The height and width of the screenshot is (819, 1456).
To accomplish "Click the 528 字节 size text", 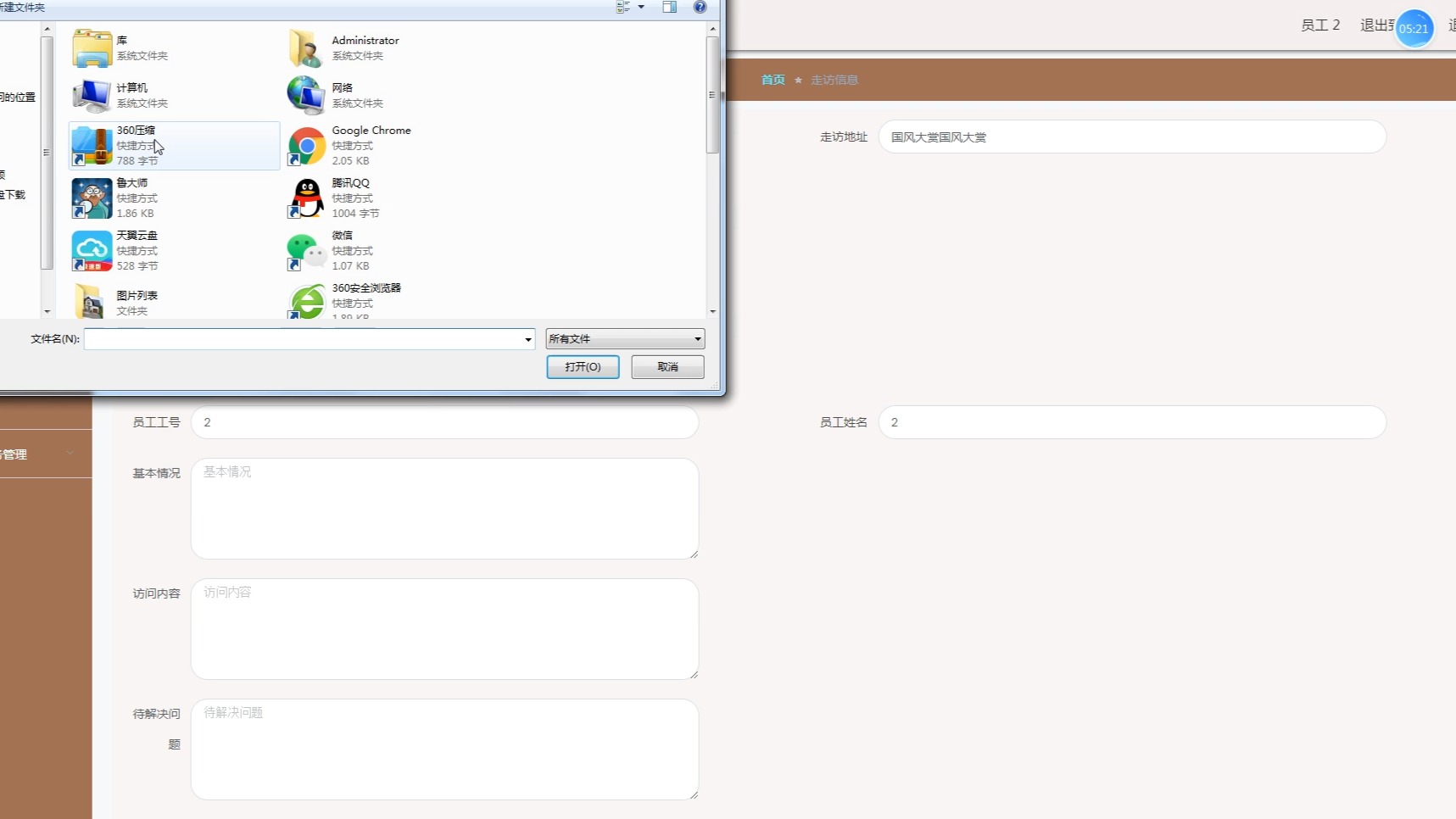I will (x=137, y=266).
